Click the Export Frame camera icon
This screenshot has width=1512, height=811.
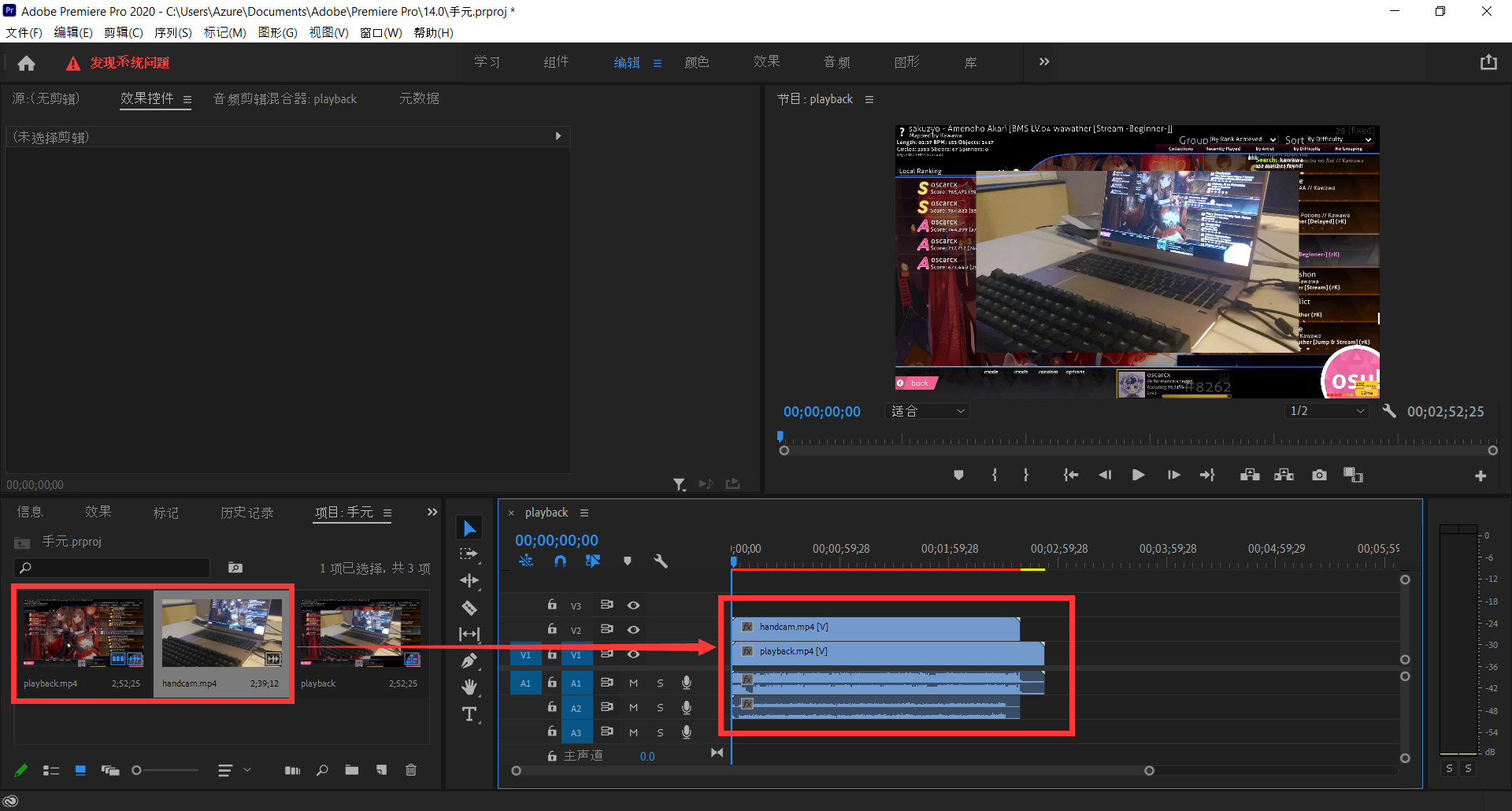click(1319, 475)
